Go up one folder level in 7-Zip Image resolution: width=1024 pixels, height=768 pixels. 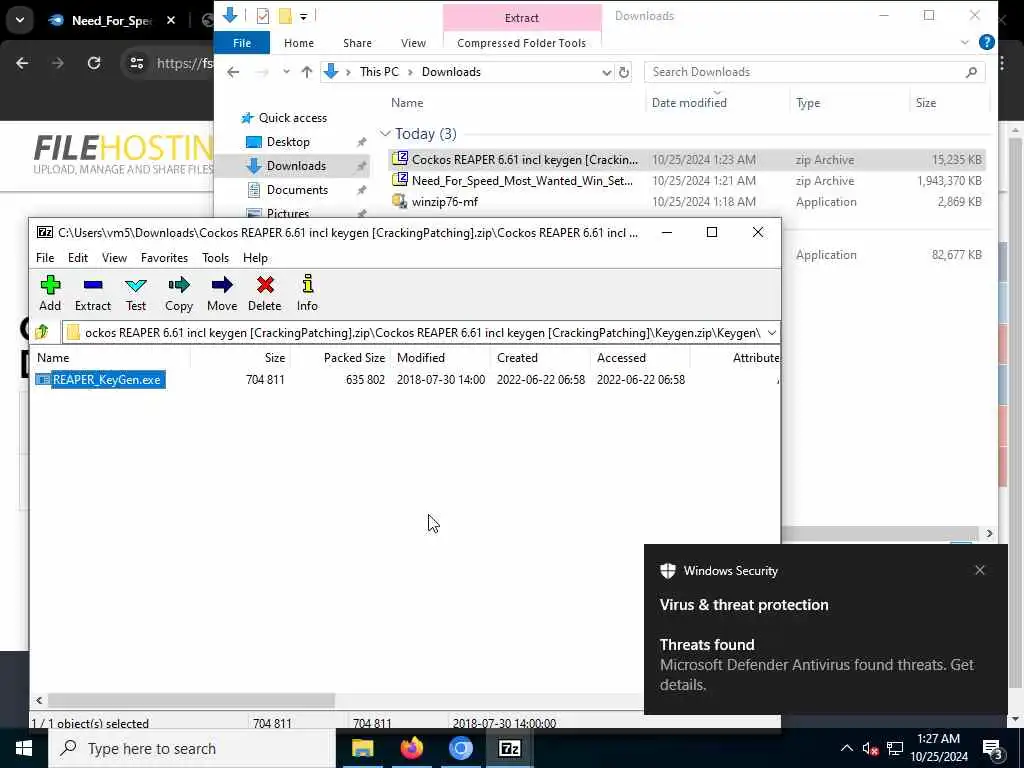point(42,332)
